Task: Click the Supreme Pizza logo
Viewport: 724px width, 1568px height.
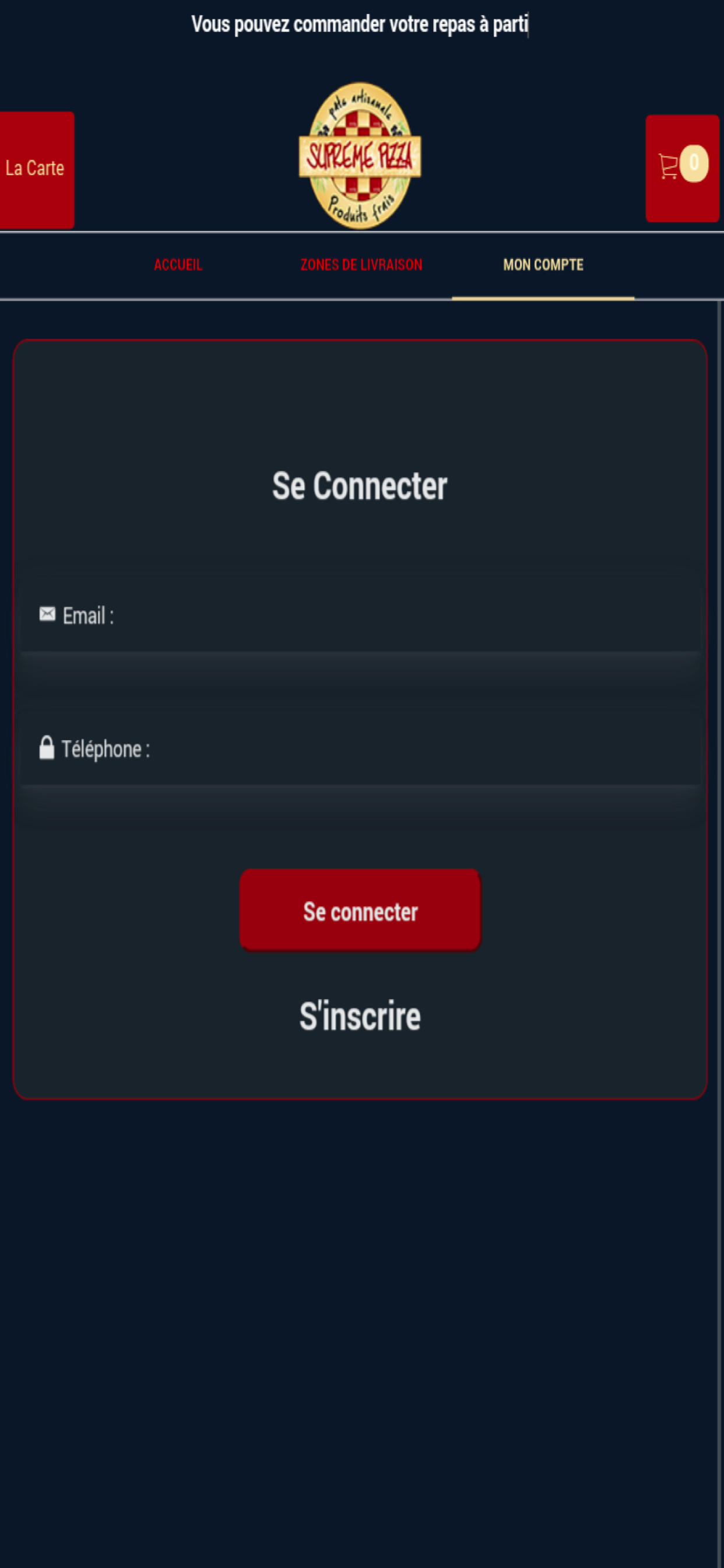Action: tap(360, 156)
